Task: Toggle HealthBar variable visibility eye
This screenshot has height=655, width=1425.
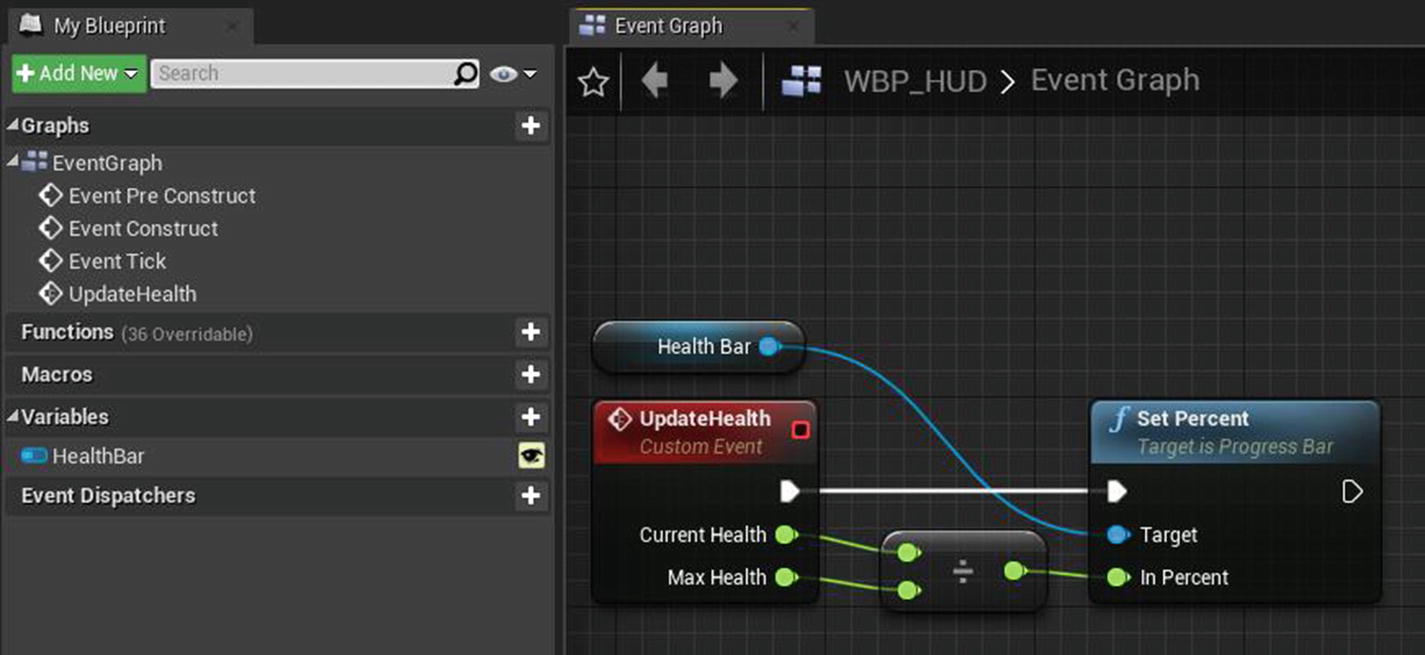Action: 531,456
